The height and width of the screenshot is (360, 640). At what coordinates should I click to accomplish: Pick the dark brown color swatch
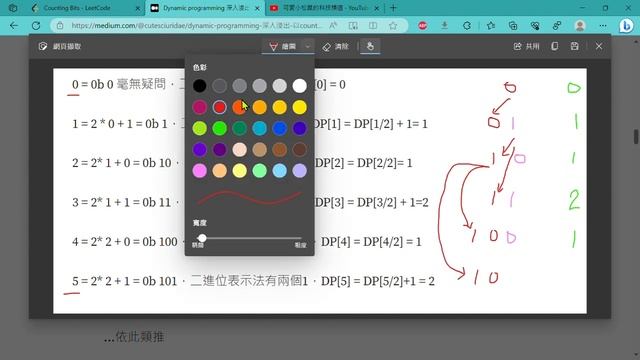tap(300, 149)
